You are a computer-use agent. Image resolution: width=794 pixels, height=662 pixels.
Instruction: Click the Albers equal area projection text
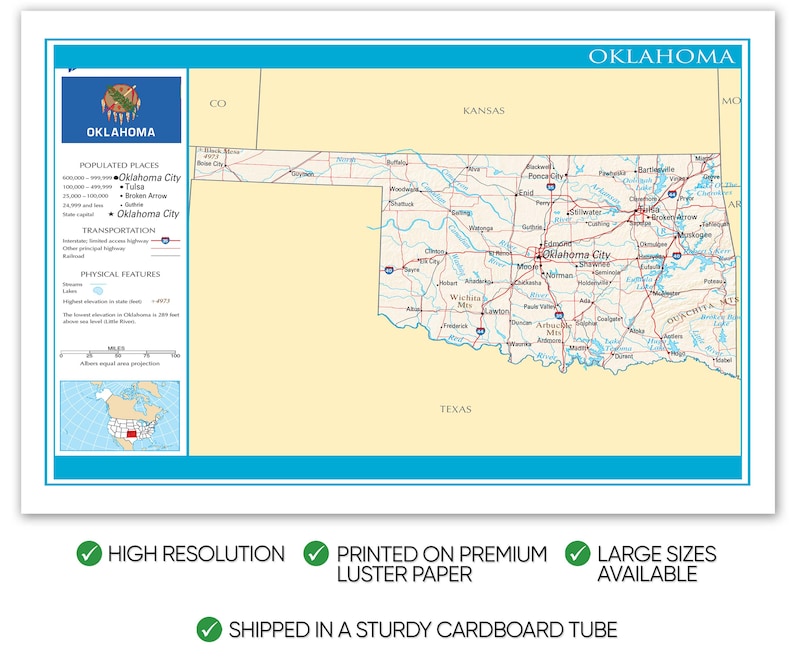(120, 363)
